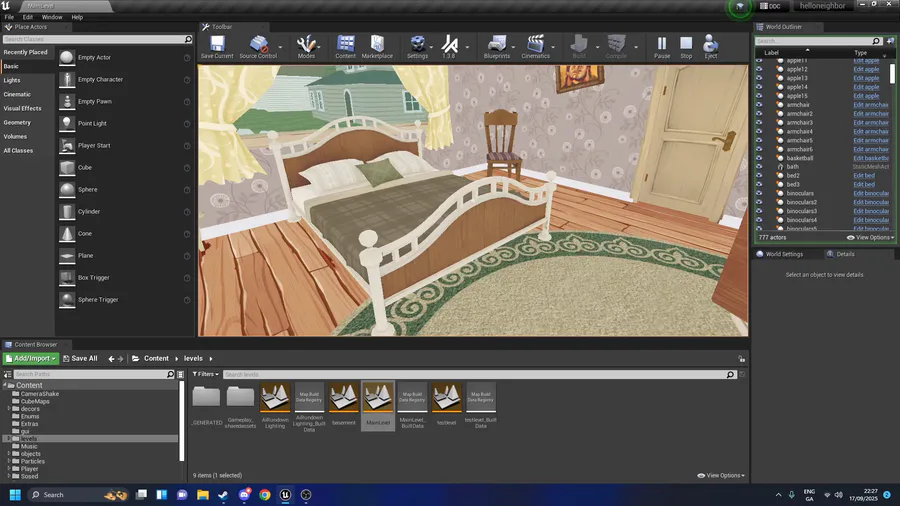Hide the armchair actor via its eye icon
The image size is (900, 506).
pyautogui.click(x=759, y=104)
